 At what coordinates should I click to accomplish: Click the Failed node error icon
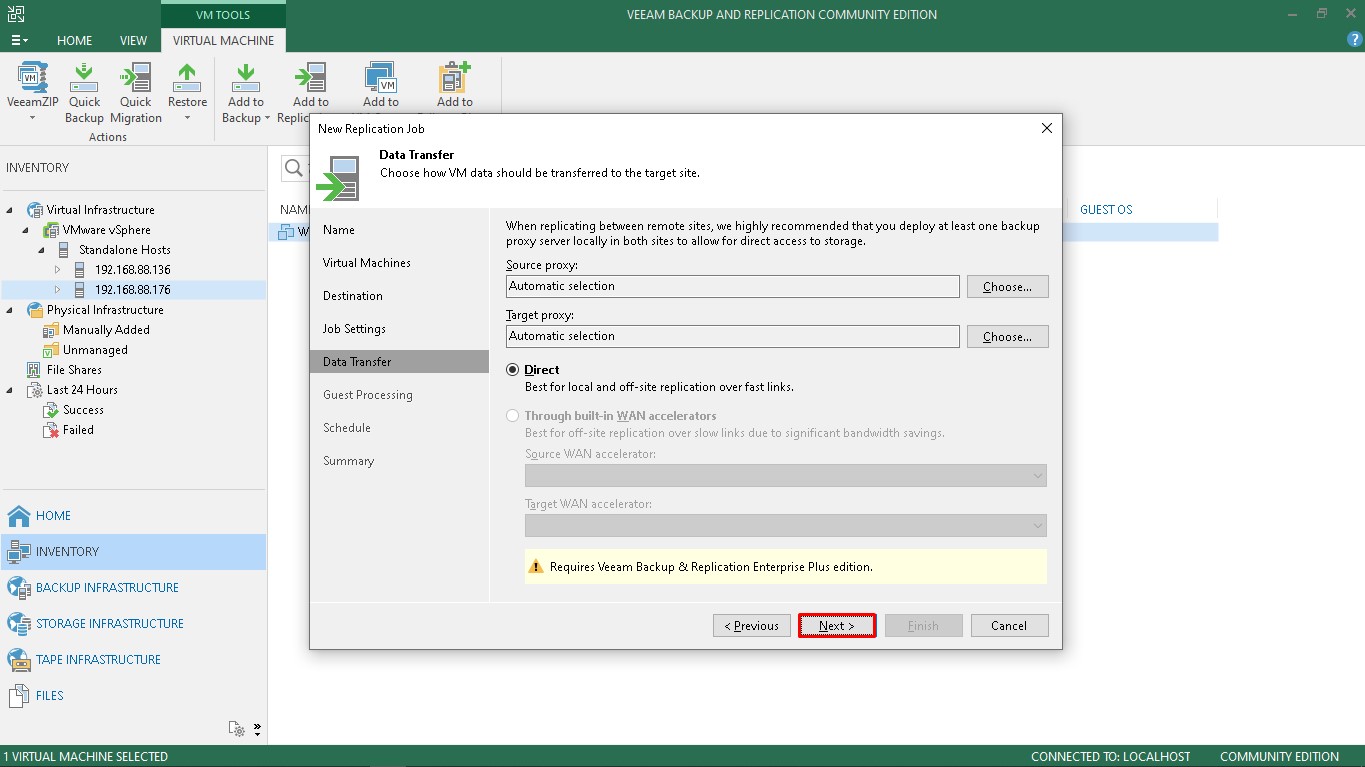click(x=51, y=430)
